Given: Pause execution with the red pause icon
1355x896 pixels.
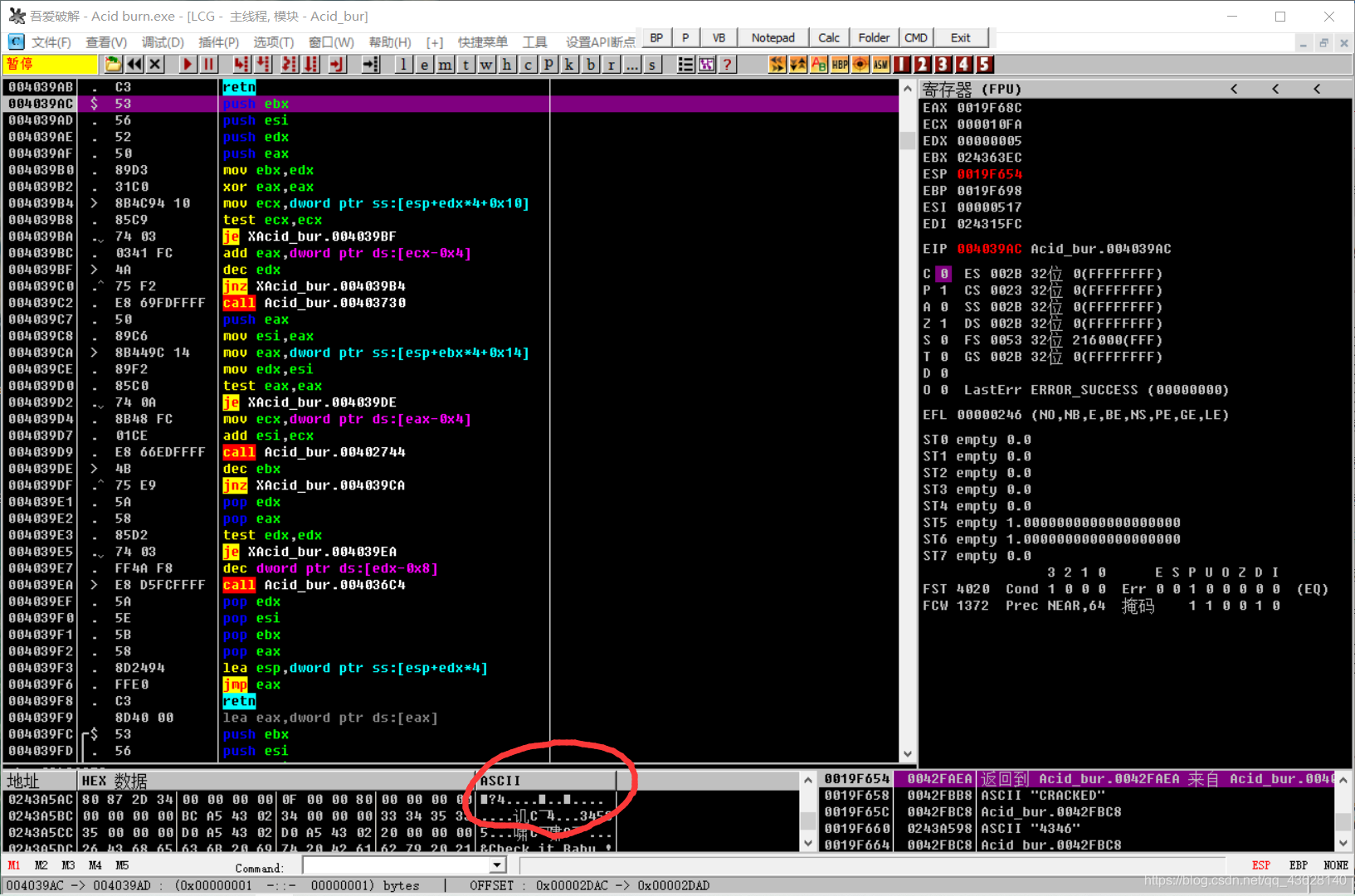Looking at the screenshot, I should pos(208,64).
